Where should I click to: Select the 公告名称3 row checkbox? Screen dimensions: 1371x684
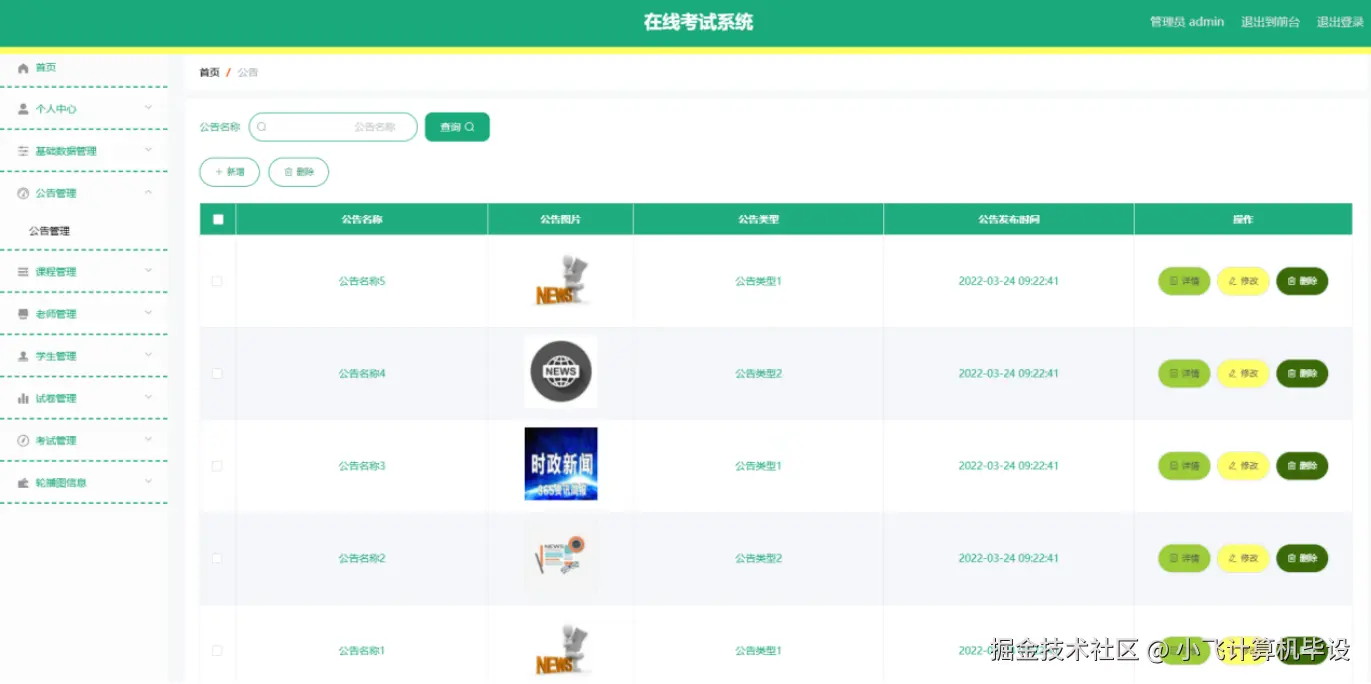[x=217, y=466]
